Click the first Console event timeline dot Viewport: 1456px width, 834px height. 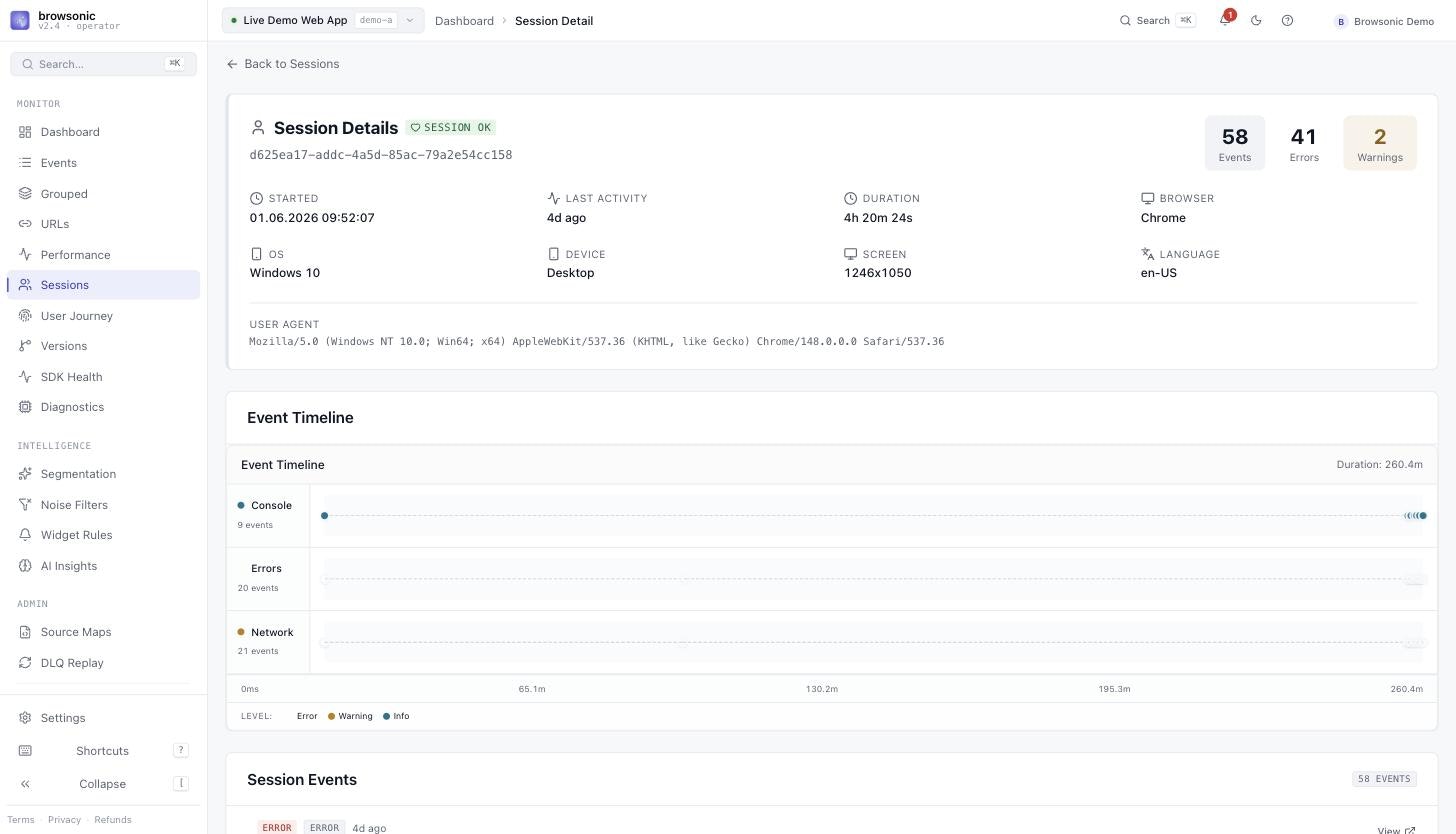[x=324, y=516]
